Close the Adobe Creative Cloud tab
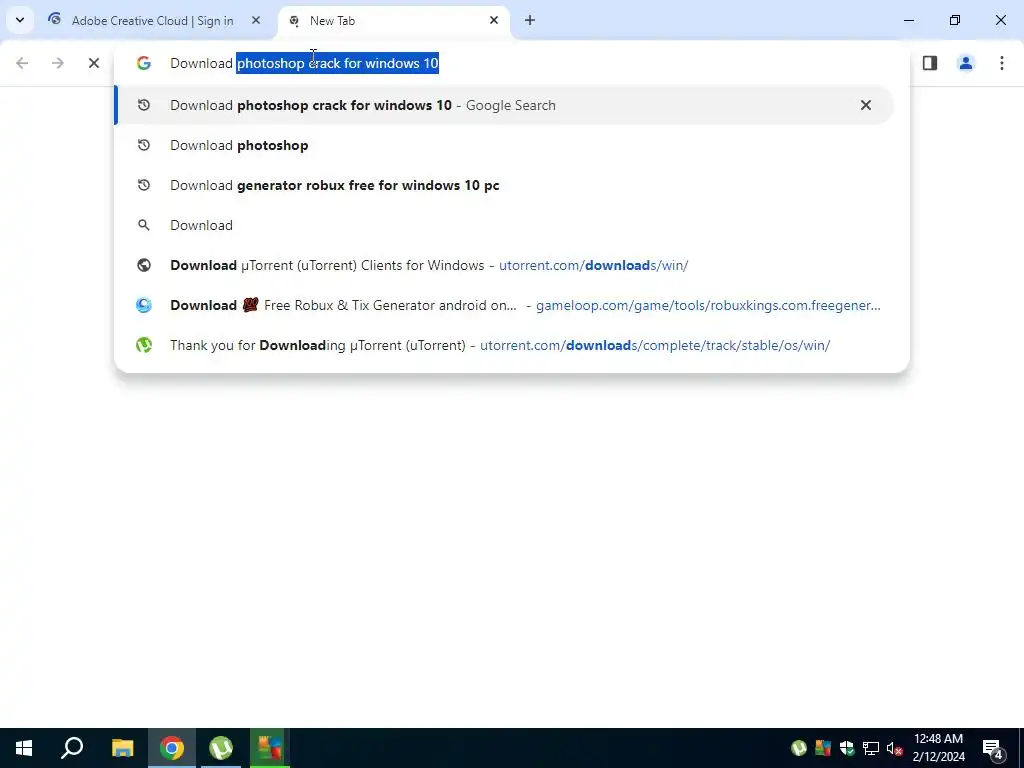This screenshot has width=1024, height=768. pyautogui.click(x=256, y=20)
